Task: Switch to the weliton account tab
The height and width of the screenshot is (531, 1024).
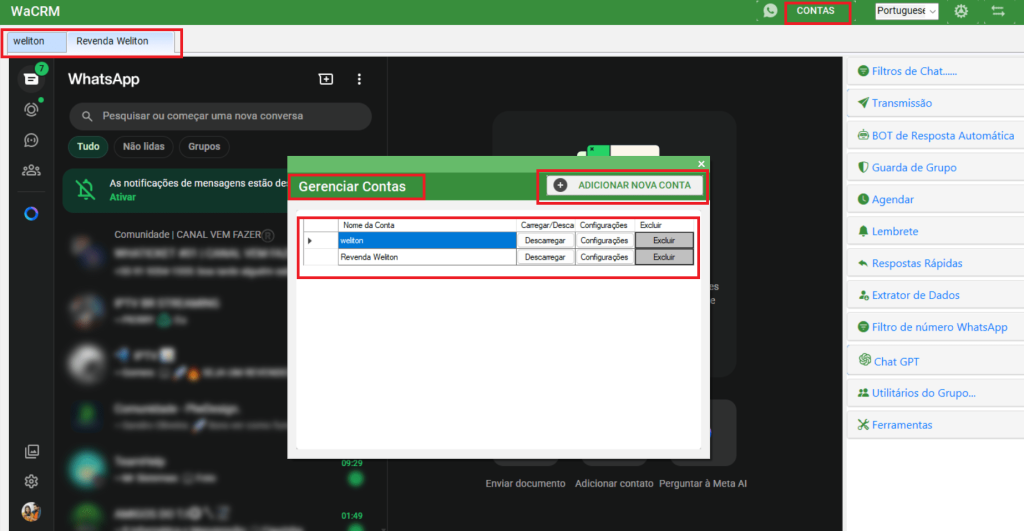Action: coord(30,42)
